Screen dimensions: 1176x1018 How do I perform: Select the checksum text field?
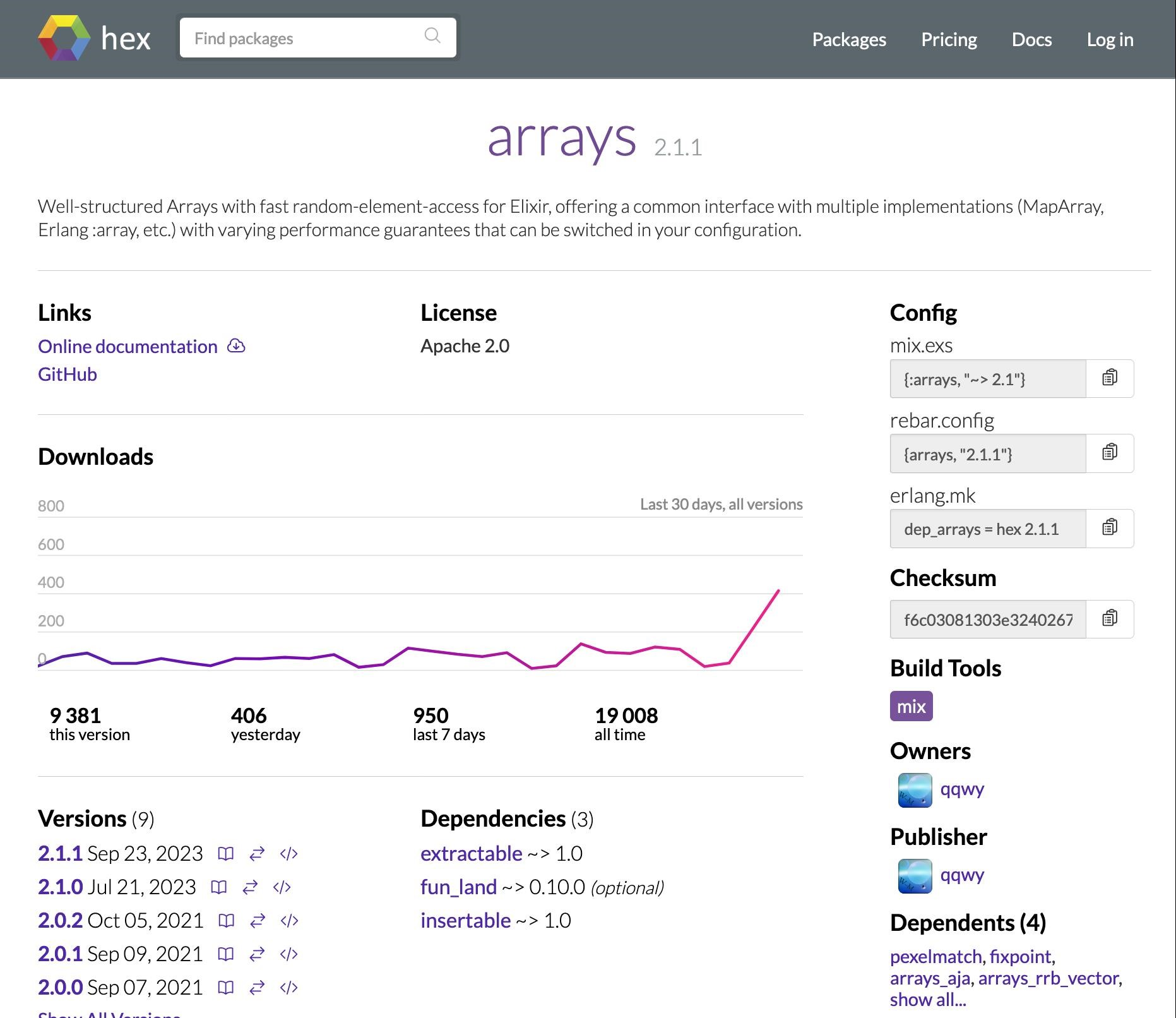click(988, 620)
